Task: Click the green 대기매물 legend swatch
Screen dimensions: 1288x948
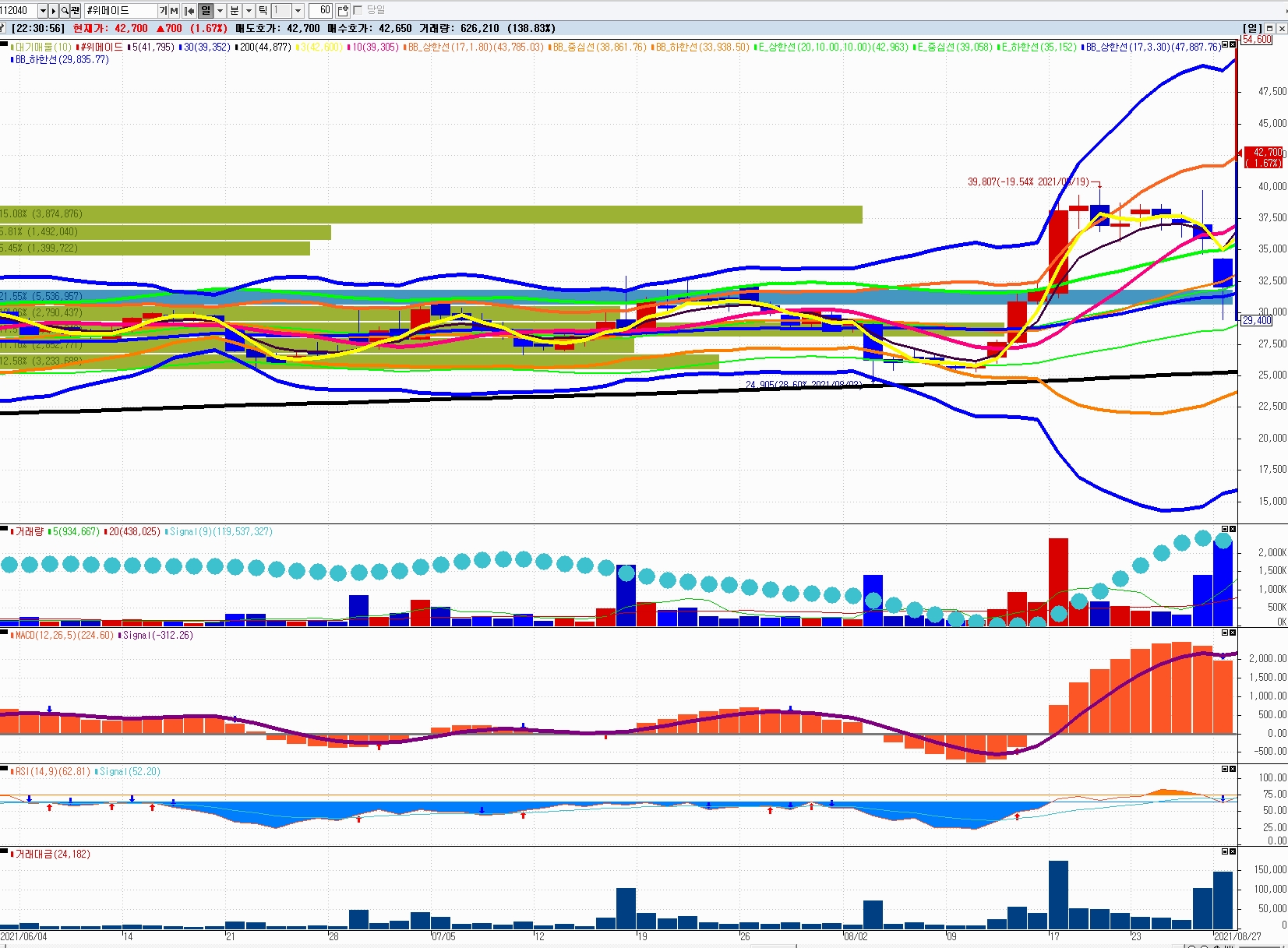Action: pos(12,48)
